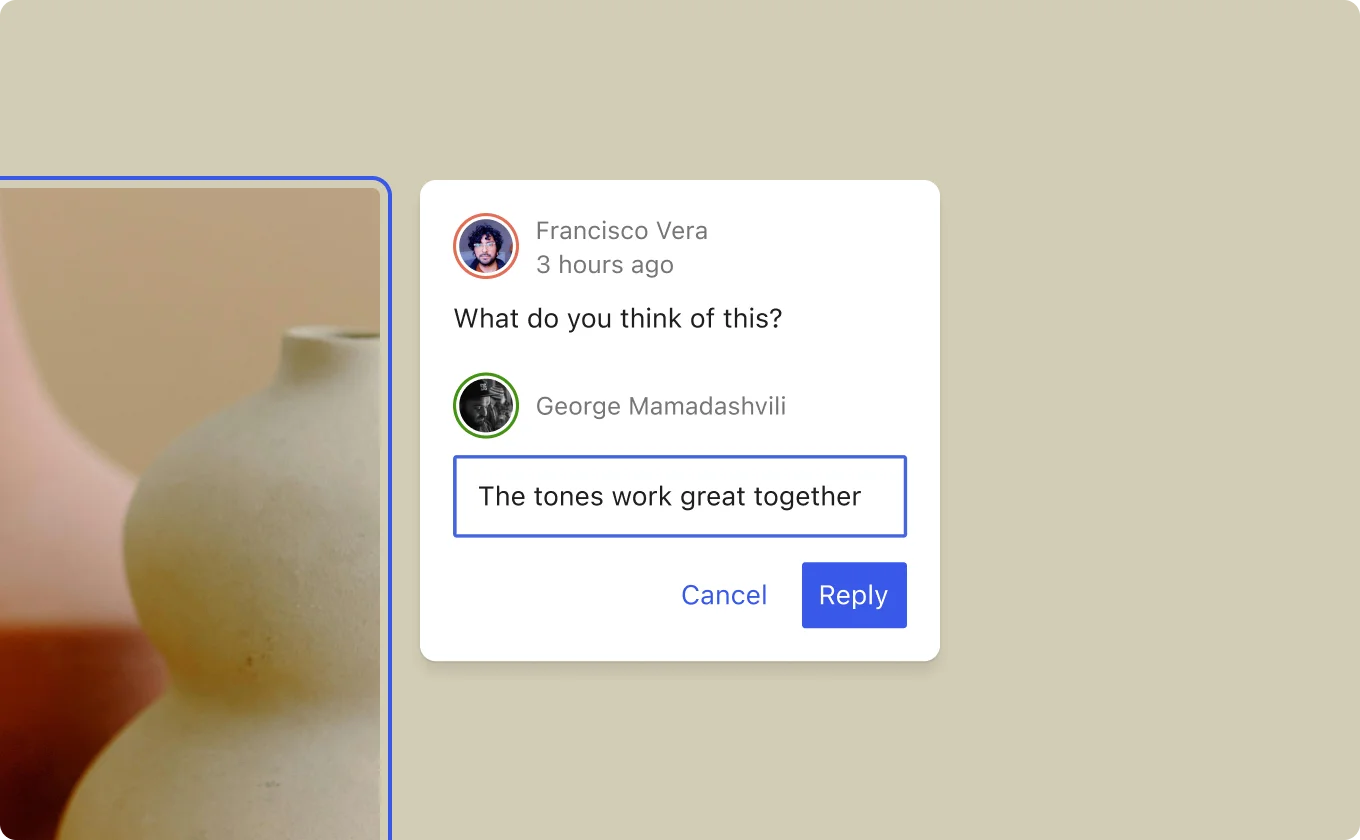Viewport: 1360px width, 840px height.
Task: Click the comment "What do you think of this?"
Action: (617, 319)
